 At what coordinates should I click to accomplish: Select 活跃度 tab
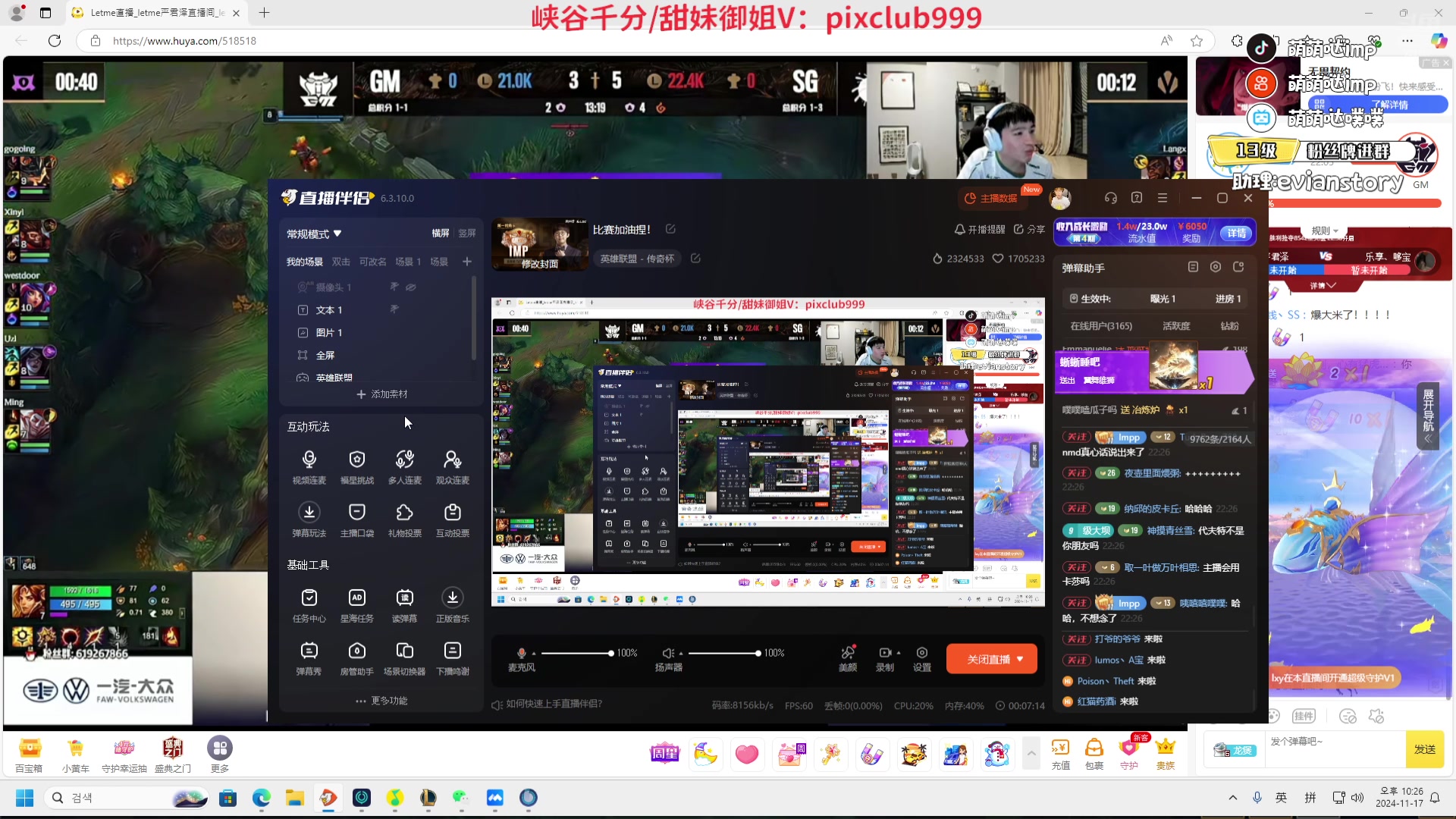[x=1176, y=326]
